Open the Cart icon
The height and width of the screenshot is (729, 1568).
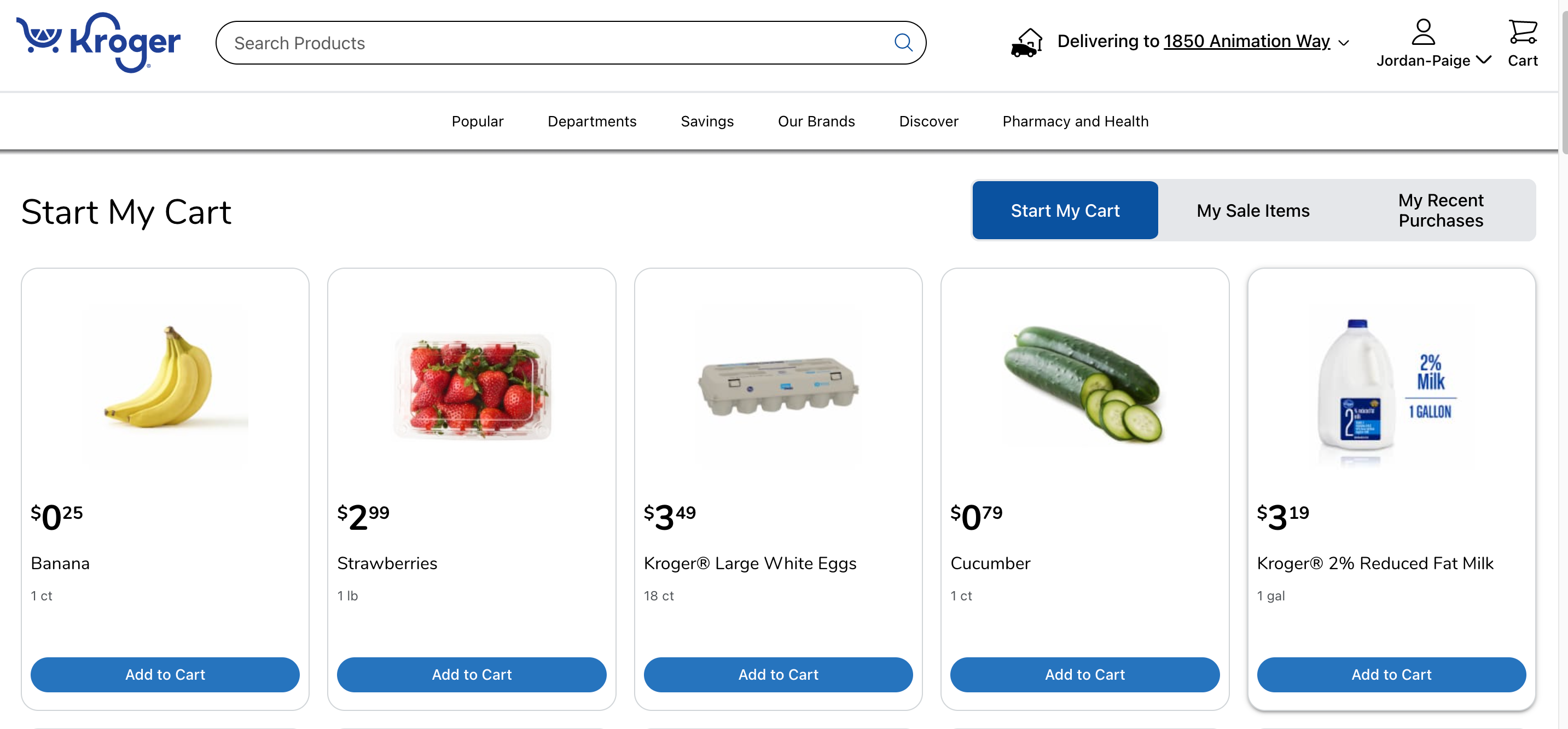click(1523, 32)
